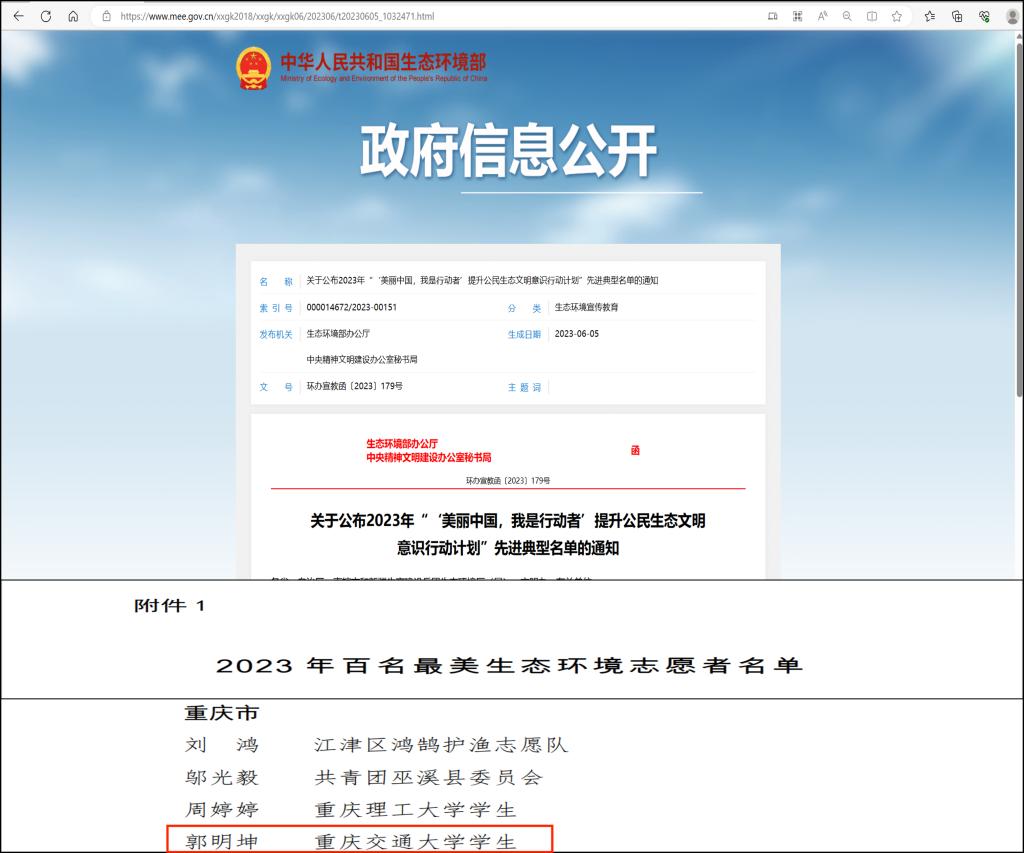
Task: Select document number 环办宣教函〔2023〕179号 in the info table
Action: pyautogui.click(x=355, y=386)
